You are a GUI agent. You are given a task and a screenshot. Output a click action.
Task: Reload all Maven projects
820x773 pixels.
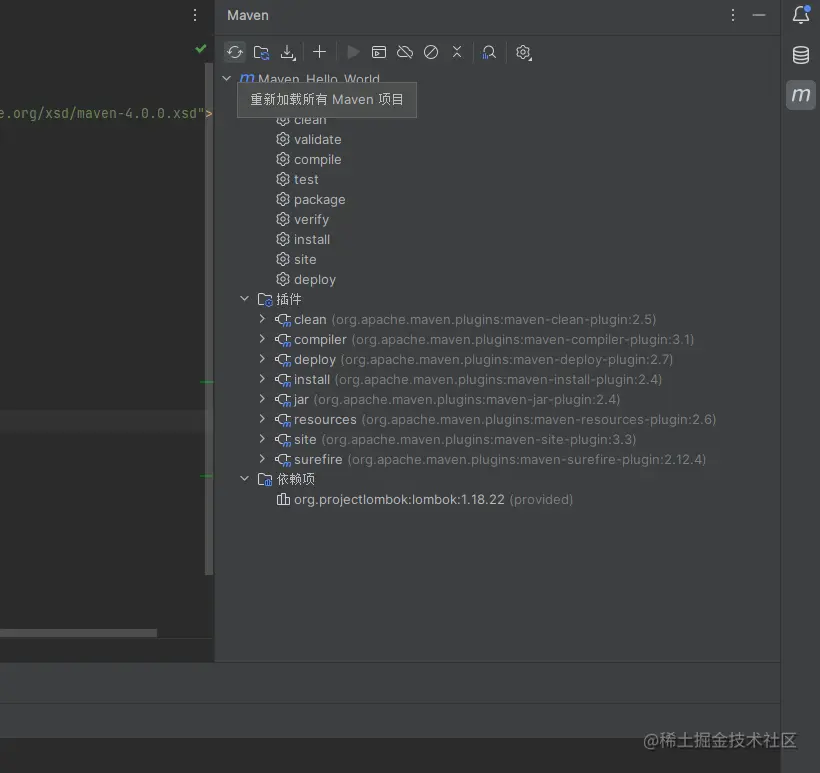pyautogui.click(x=235, y=52)
